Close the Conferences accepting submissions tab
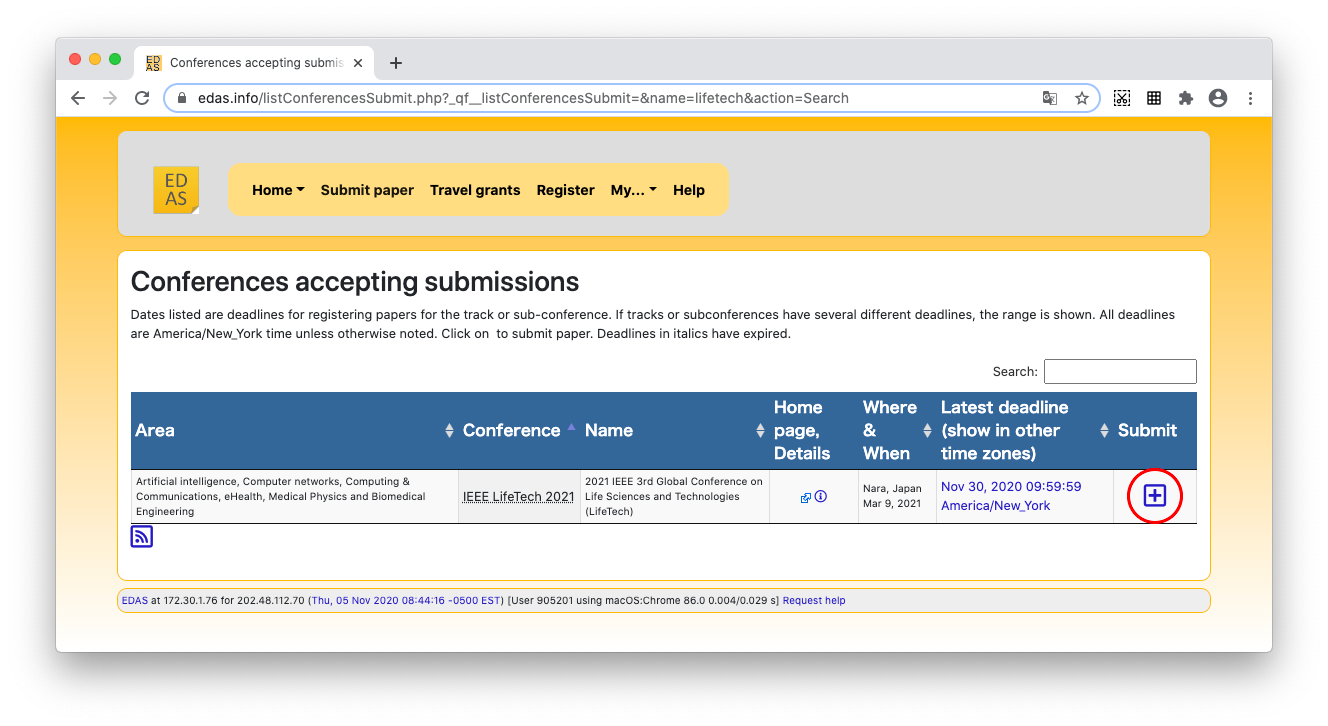1328x726 pixels. tap(358, 63)
